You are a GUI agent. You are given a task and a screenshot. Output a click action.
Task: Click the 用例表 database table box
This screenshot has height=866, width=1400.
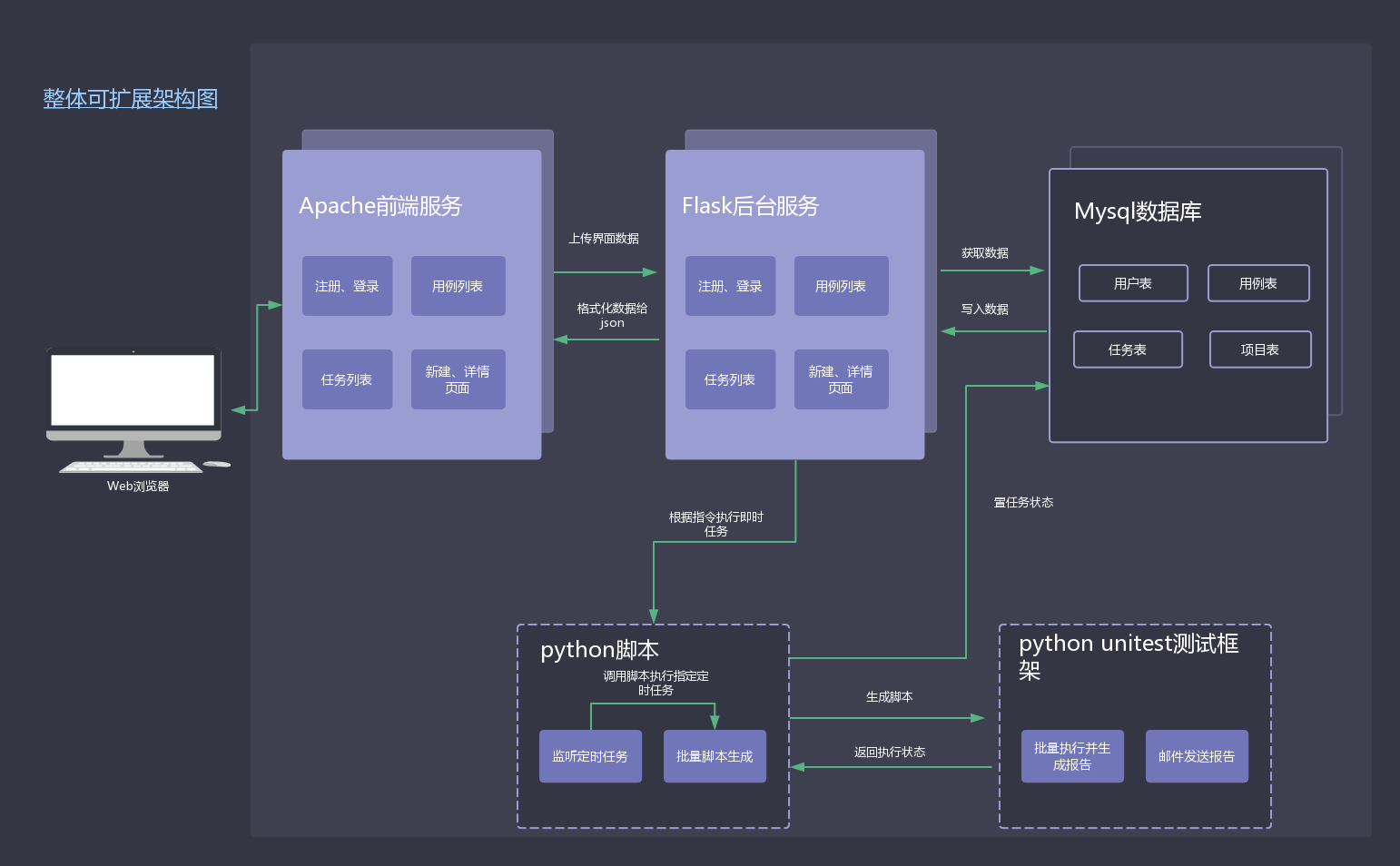click(1258, 283)
